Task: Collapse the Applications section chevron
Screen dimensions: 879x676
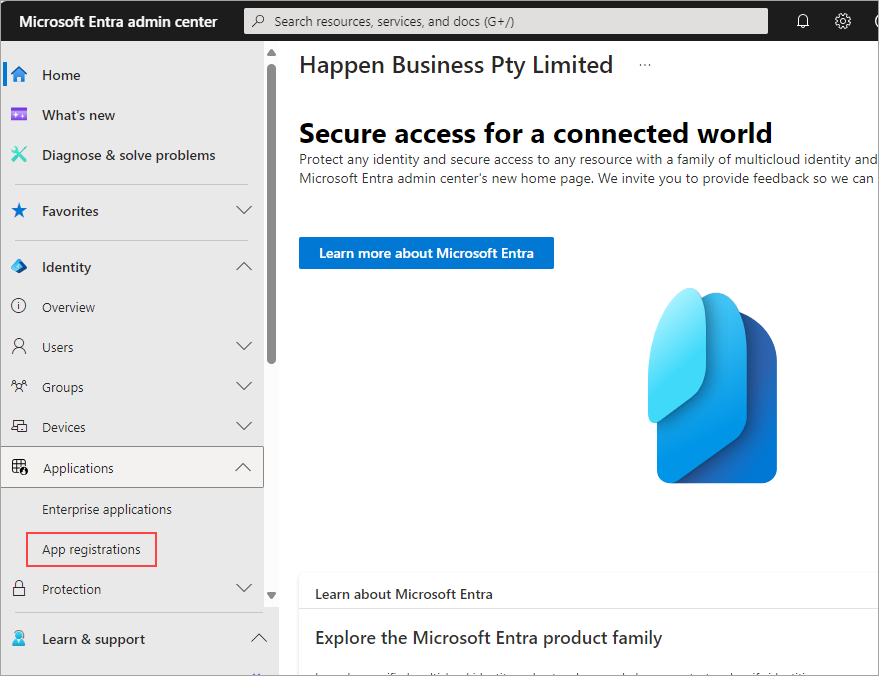Action: pyautogui.click(x=243, y=468)
